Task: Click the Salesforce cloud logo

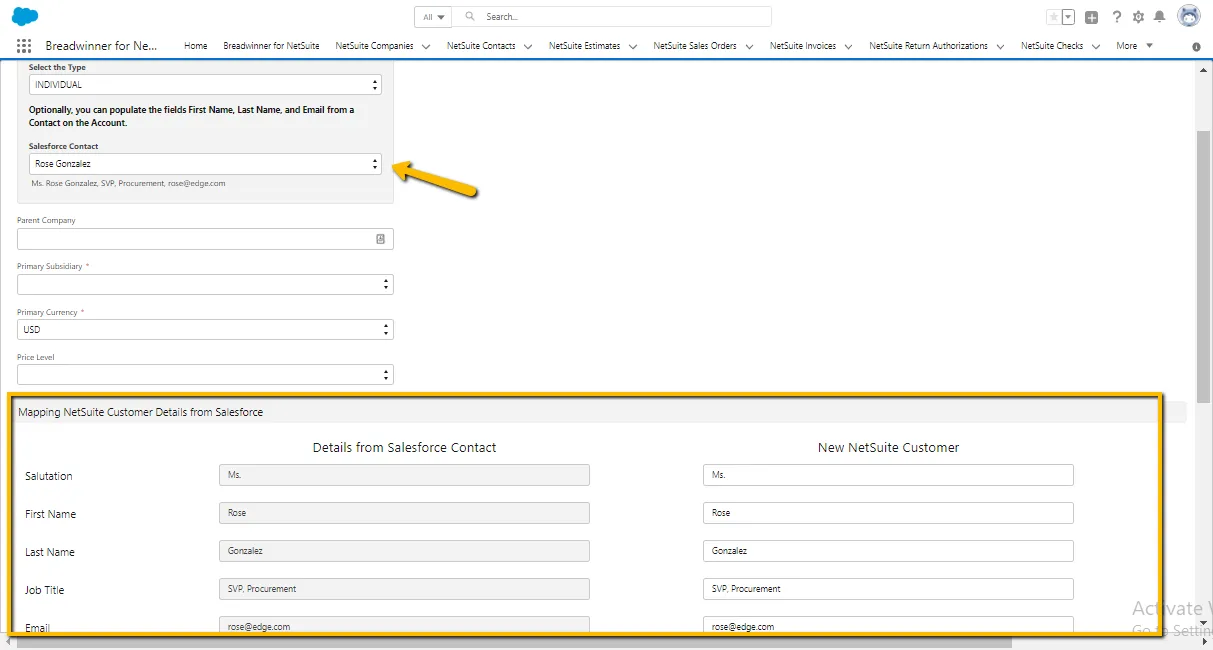Action: (x=25, y=16)
